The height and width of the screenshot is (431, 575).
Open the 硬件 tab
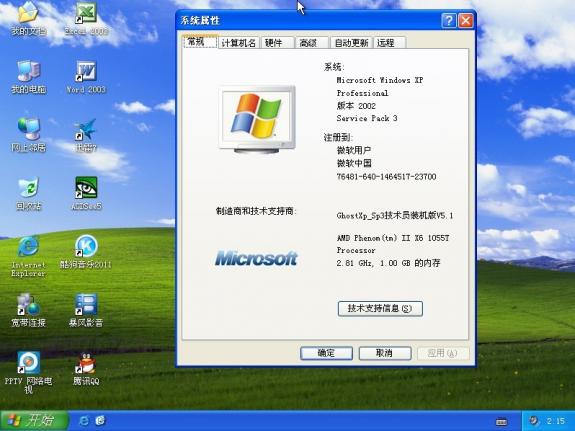pos(277,43)
